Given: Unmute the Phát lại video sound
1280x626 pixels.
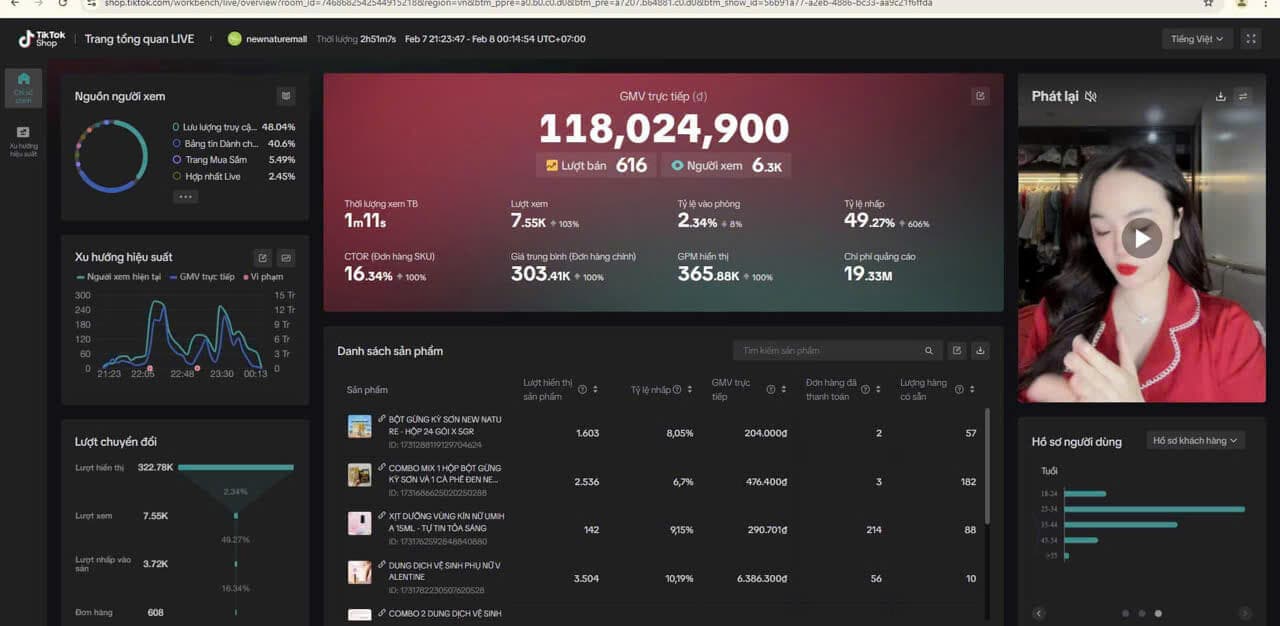Looking at the screenshot, I should (1091, 97).
